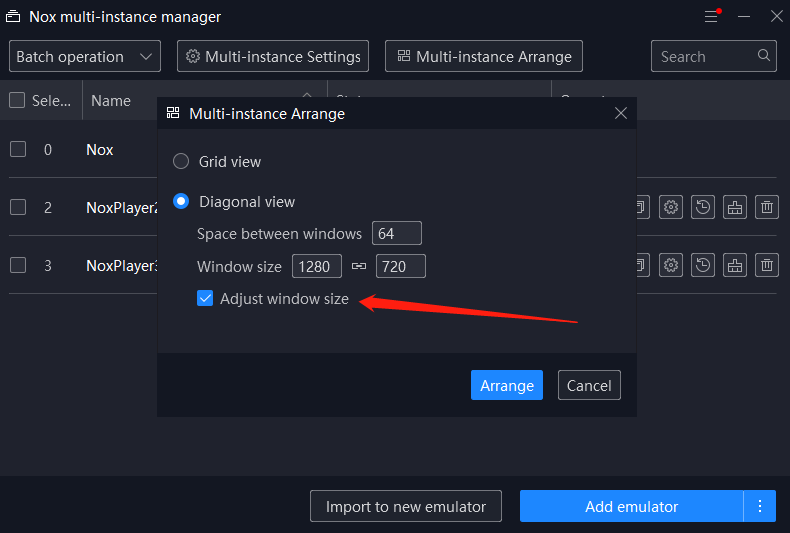Open settings gear for NoxPlayer3 row

click(x=671, y=265)
